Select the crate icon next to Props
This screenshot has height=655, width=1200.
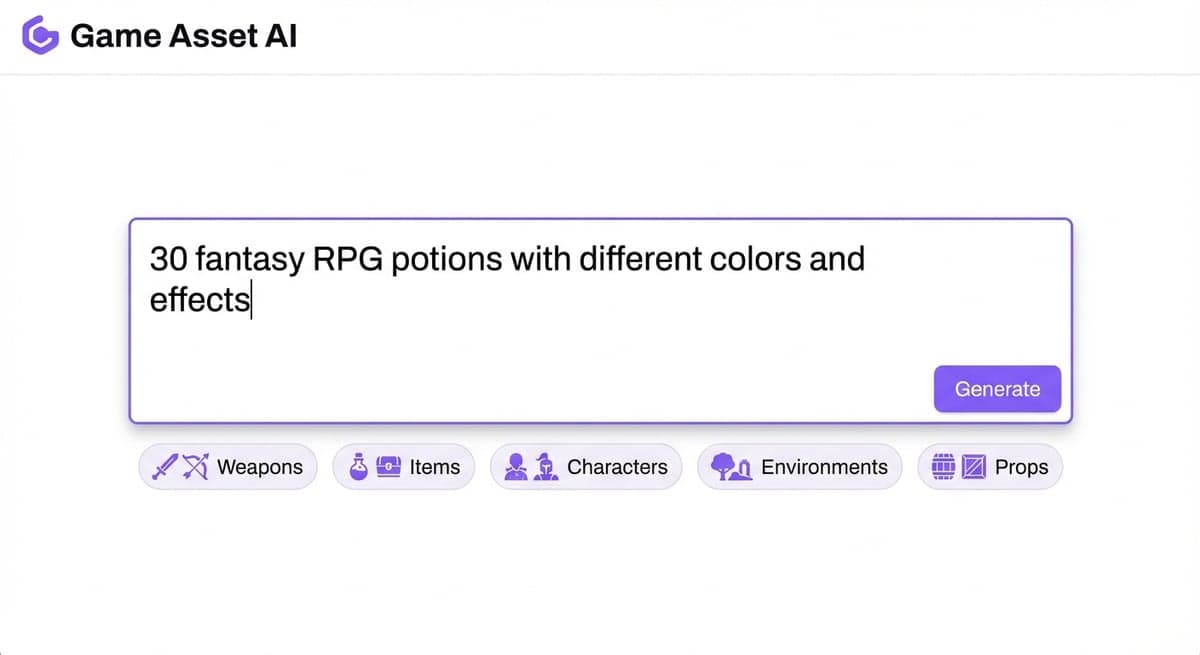pos(973,467)
